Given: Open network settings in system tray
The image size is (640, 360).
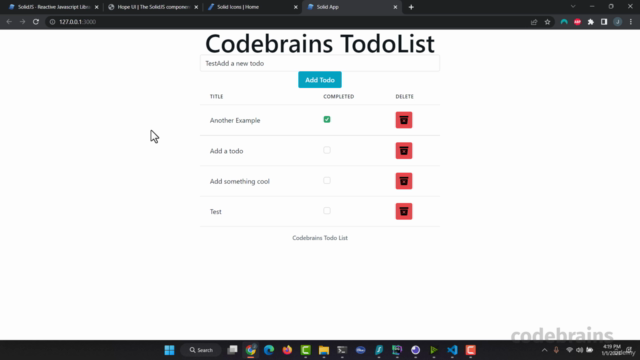Looking at the screenshot, I should (x=569, y=350).
